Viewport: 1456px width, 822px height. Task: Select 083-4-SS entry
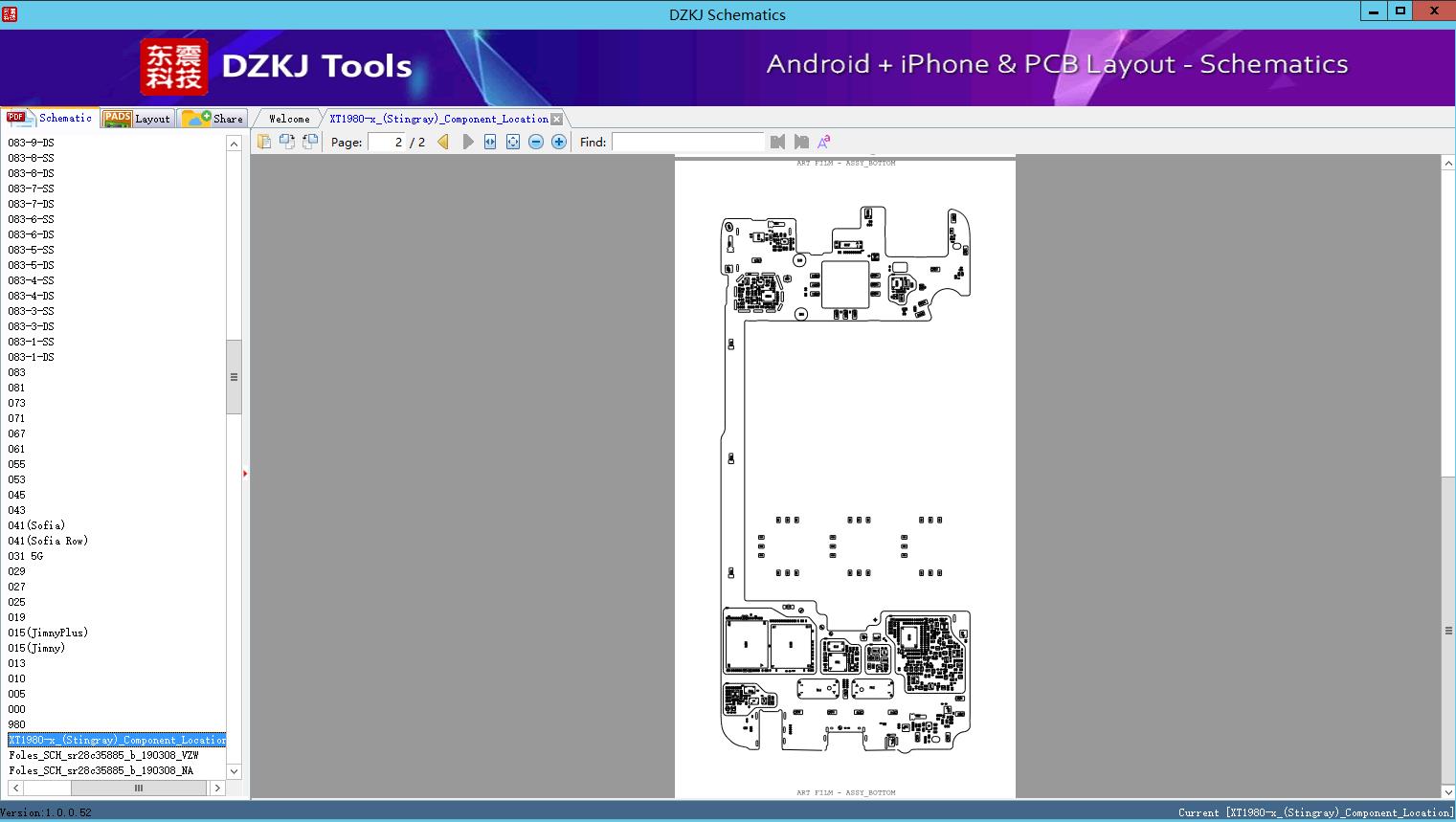pos(32,280)
